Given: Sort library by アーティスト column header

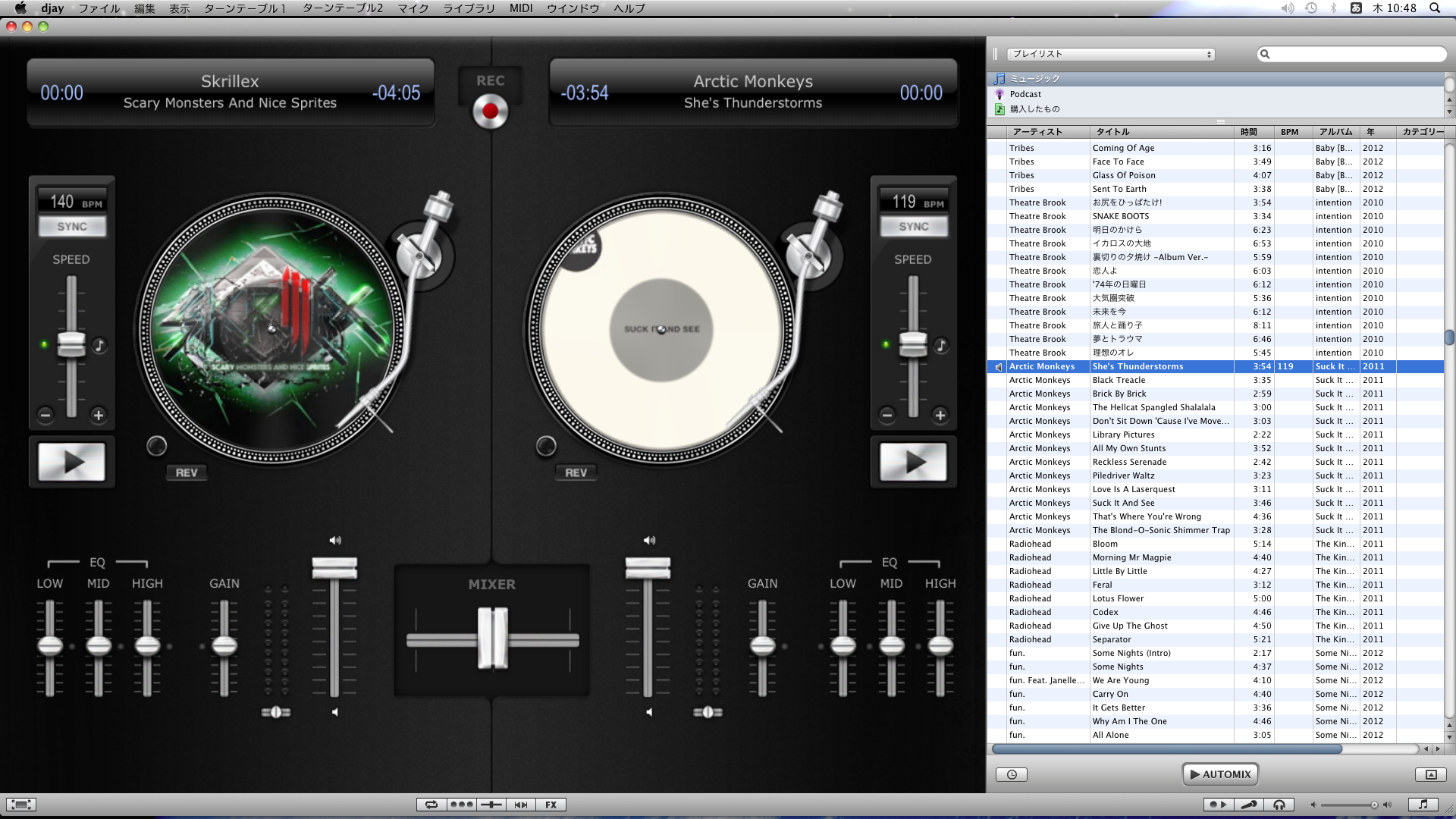Looking at the screenshot, I should click(1037, 132).
